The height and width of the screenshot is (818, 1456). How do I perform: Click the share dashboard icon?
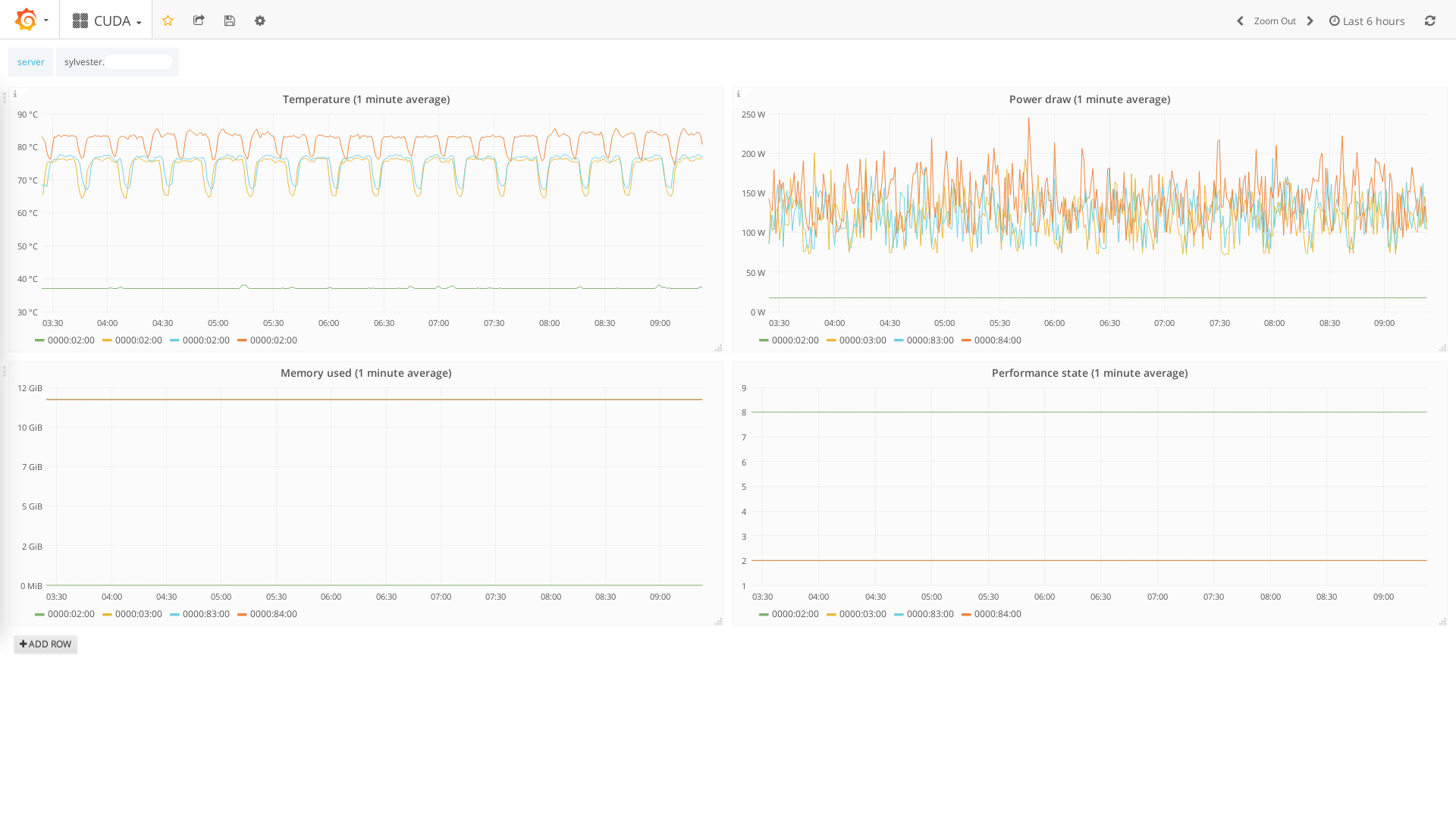pyautogui.click(x=199, y=20)
